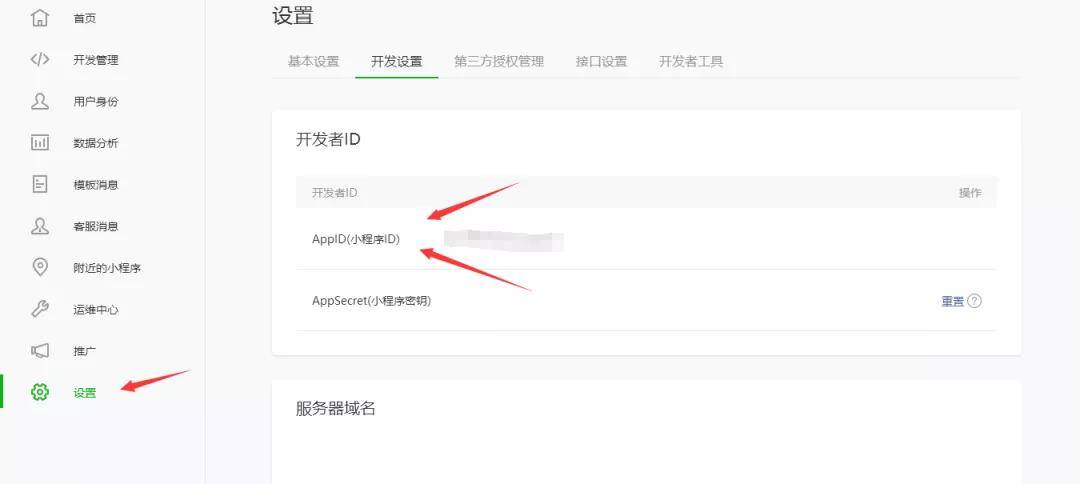1080x484 pixels.
Task: Go to the 开发者工具 tab
Action: [691, 61]
